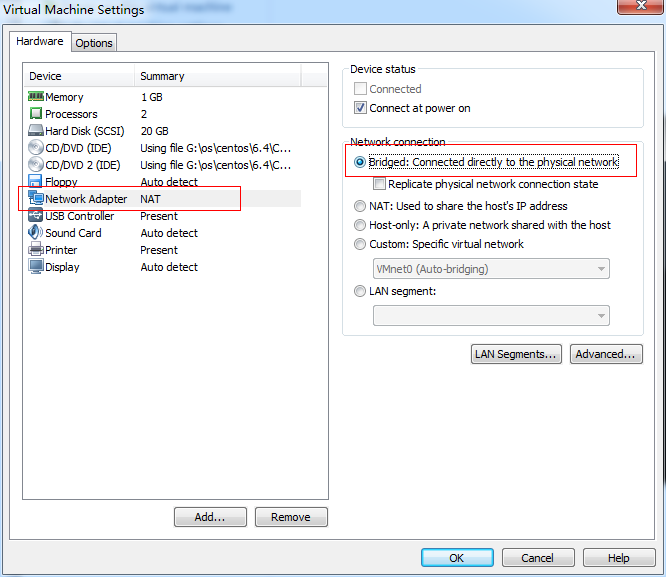Image resolution: width=666 pixels, height=577 pixels.
Task: Select the Network Adapter row label
Action: point(86,199)
